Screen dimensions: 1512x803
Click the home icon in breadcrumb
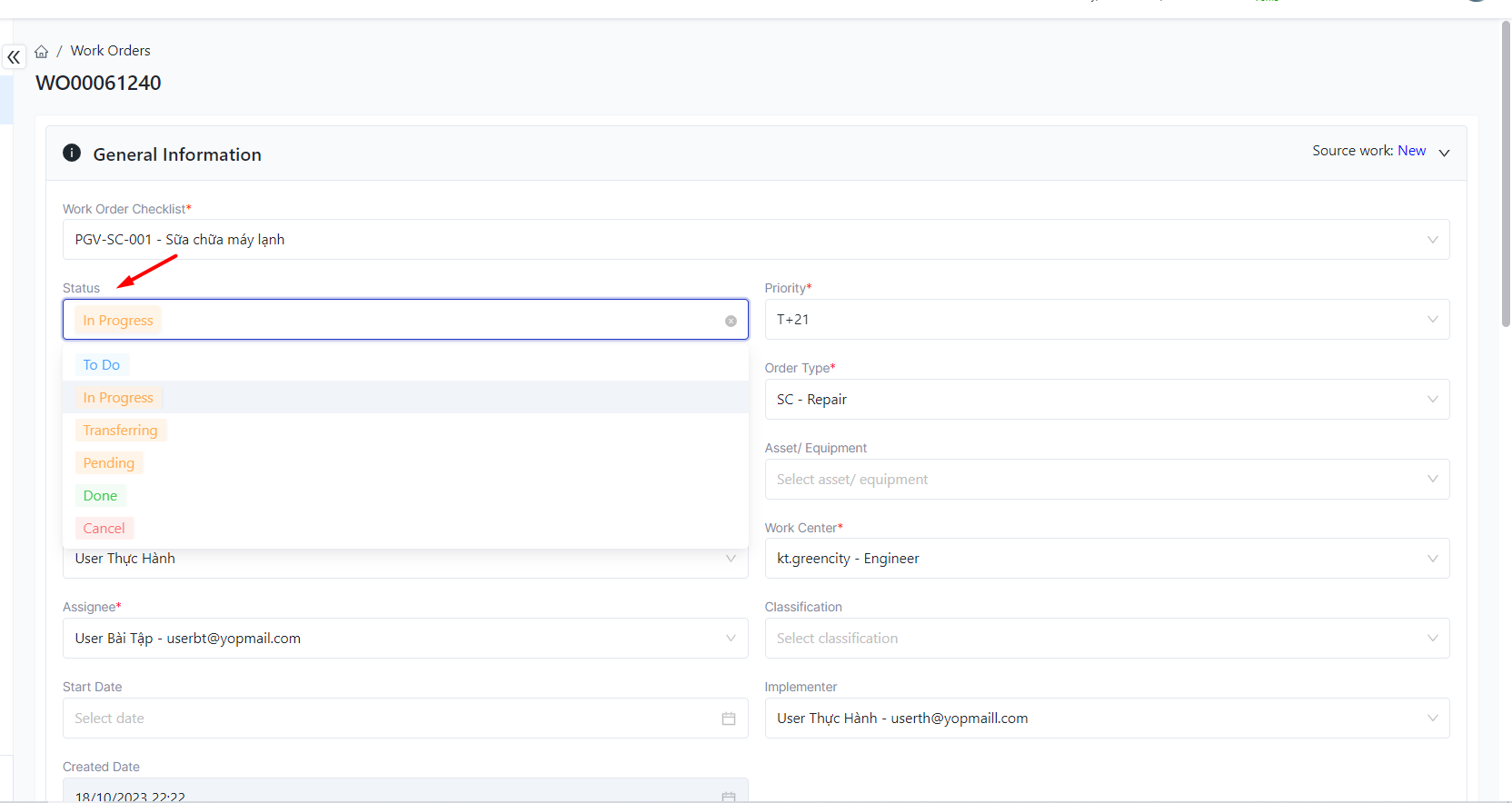[x=42, y=52]
